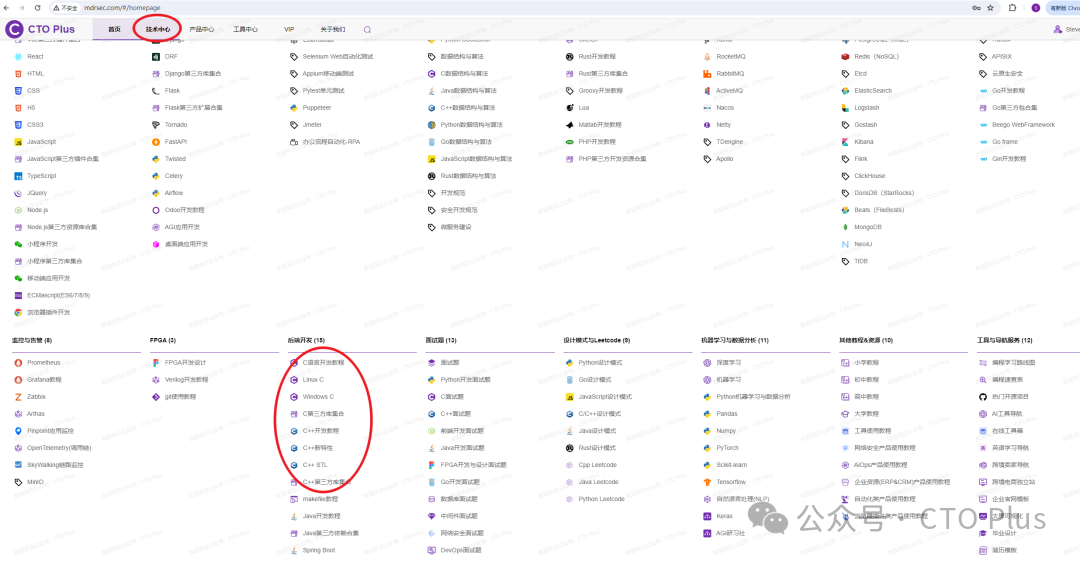Open the Java Leetcode link
Screen dimensions: 1080x561
click(599, 482)
